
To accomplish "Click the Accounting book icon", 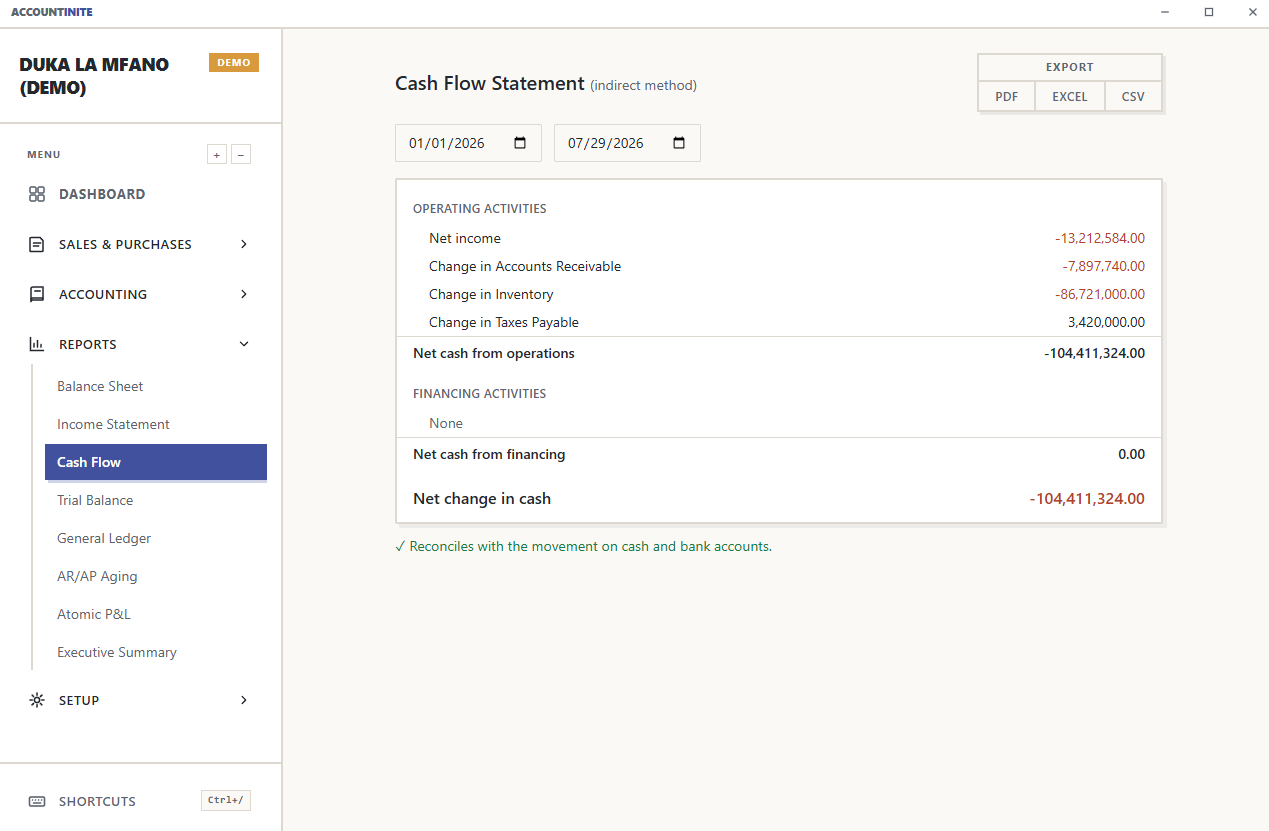I will pos(37,294).
